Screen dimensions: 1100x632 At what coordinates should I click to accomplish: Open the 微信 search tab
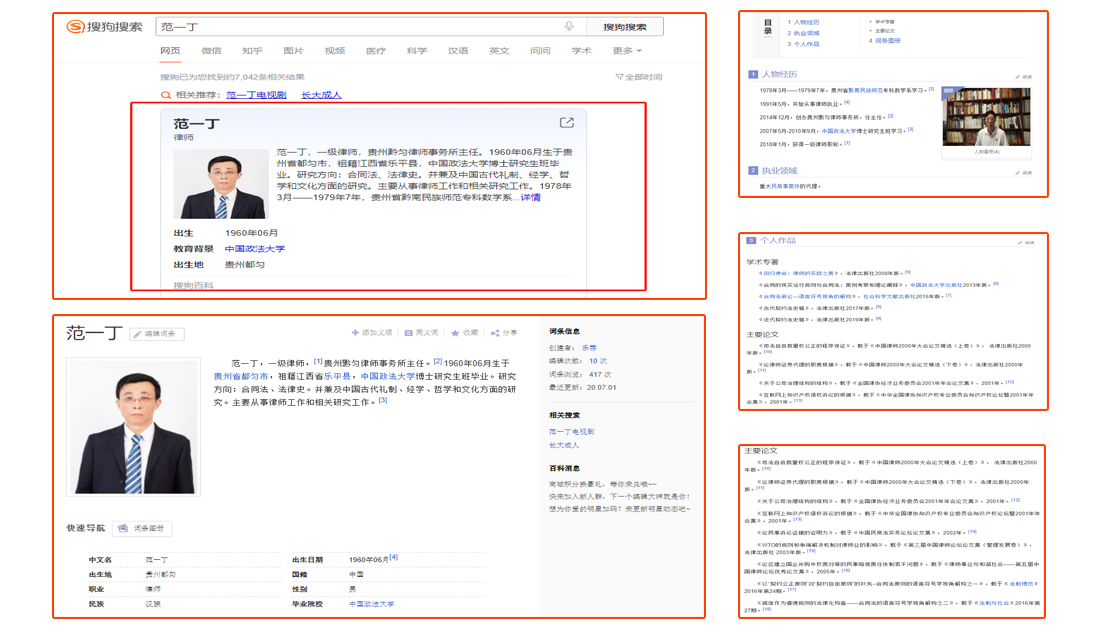click(x=210, y=50)
